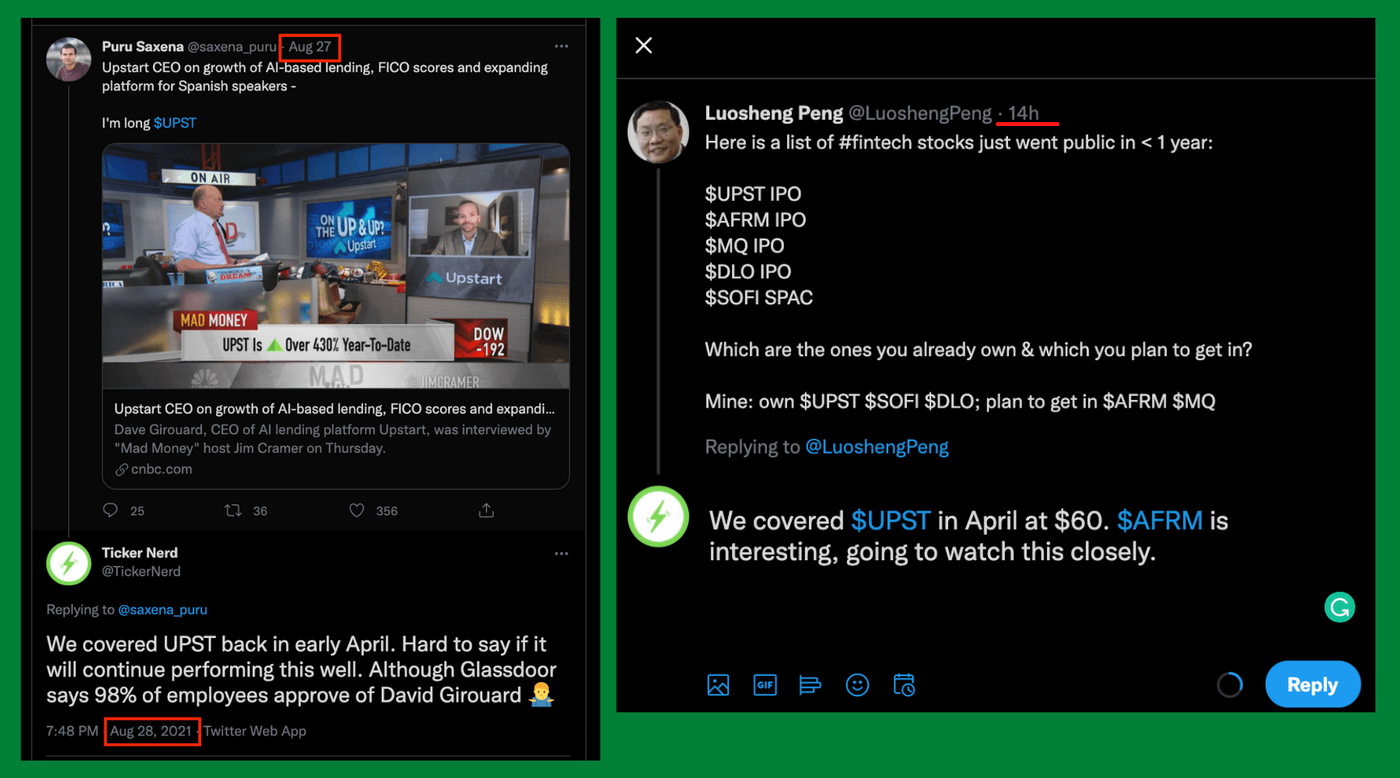Click the '$MQ IPO' line
The image size is (1400, 778).
click(x=745, y=245)
